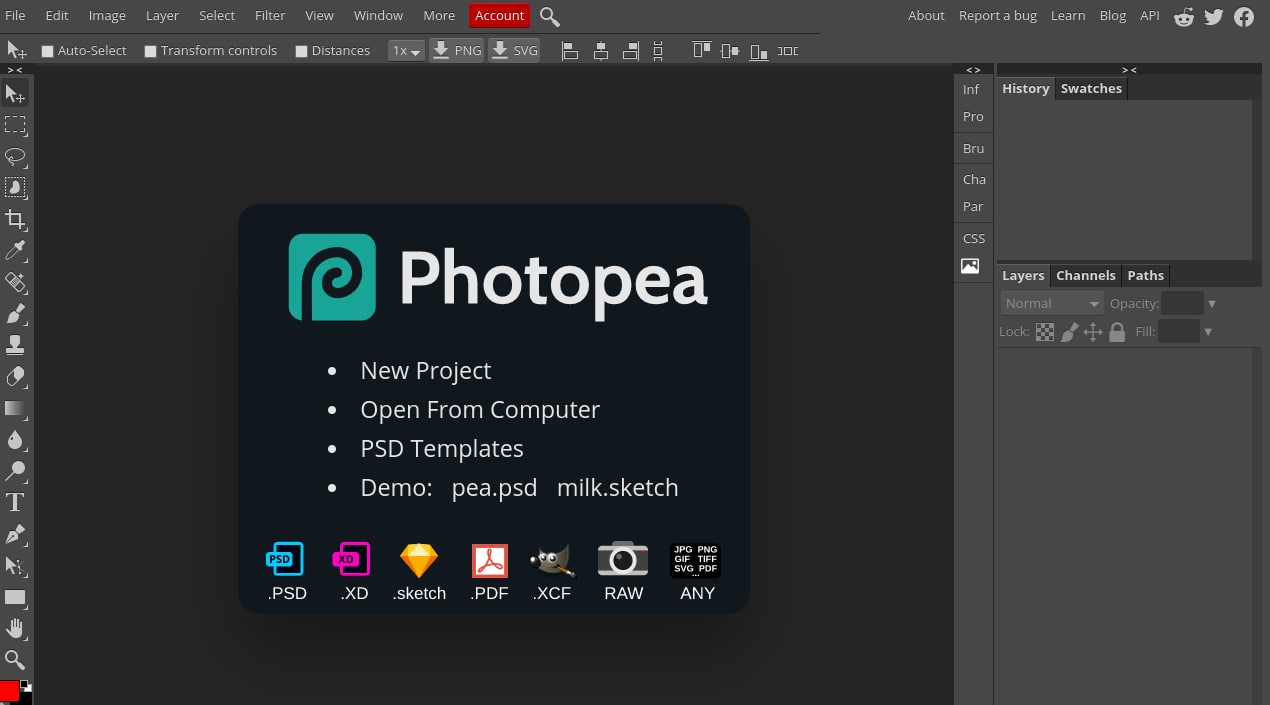Open the Facebook icon link
This screenshot has width=1270, height=705.
tap(1244, 16)
